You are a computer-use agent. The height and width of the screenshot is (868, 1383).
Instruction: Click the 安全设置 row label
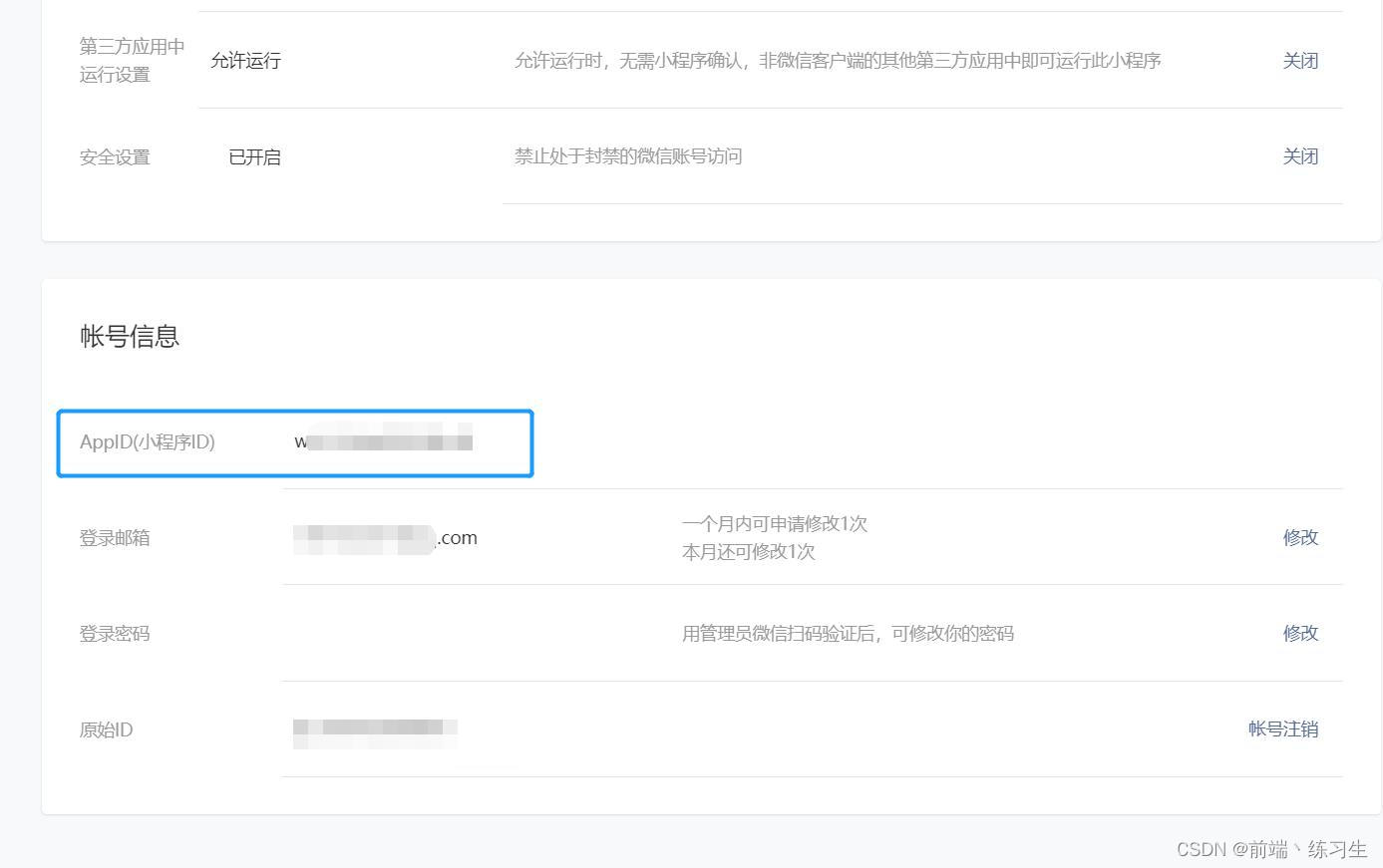(x=113, y=156)
